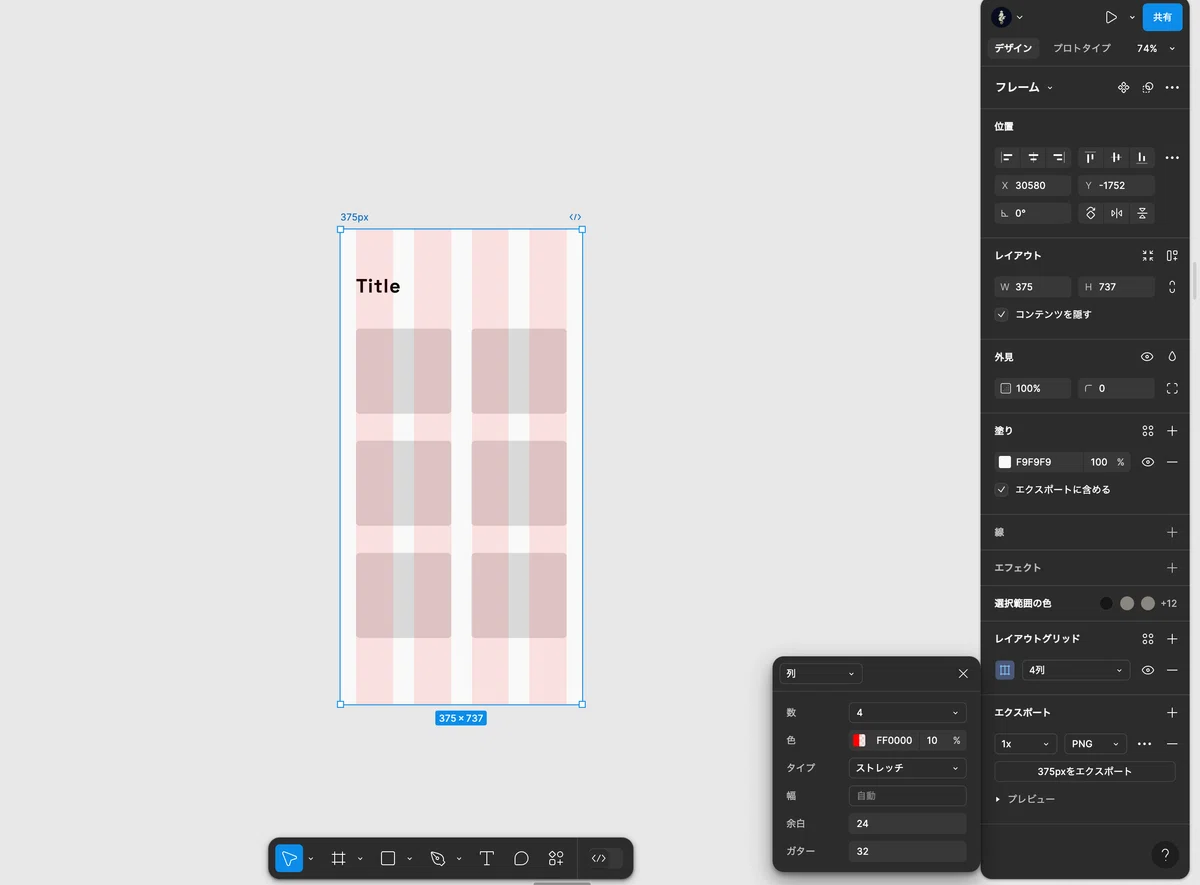Click the 375pxをエクスポート button

(x=1085, y=772)
